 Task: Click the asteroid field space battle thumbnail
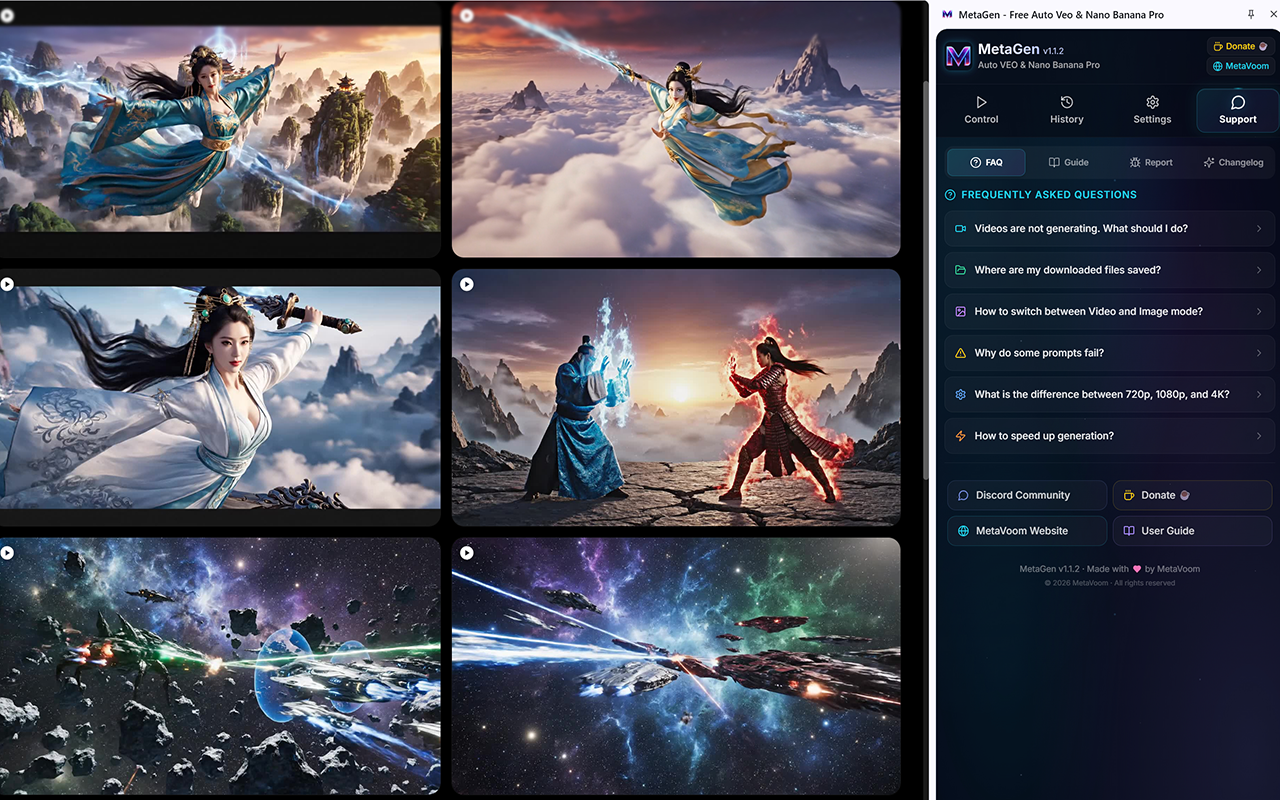click(220, 666)
